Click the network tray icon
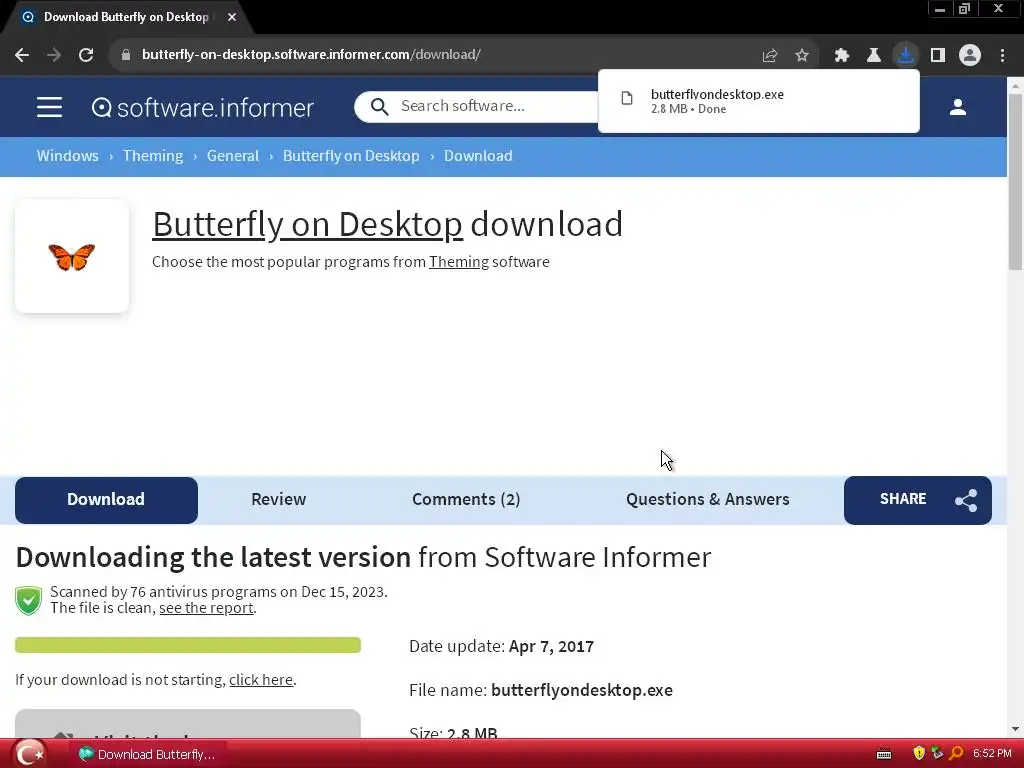Viewport: 1024px width, 768px height. (938, 754)
